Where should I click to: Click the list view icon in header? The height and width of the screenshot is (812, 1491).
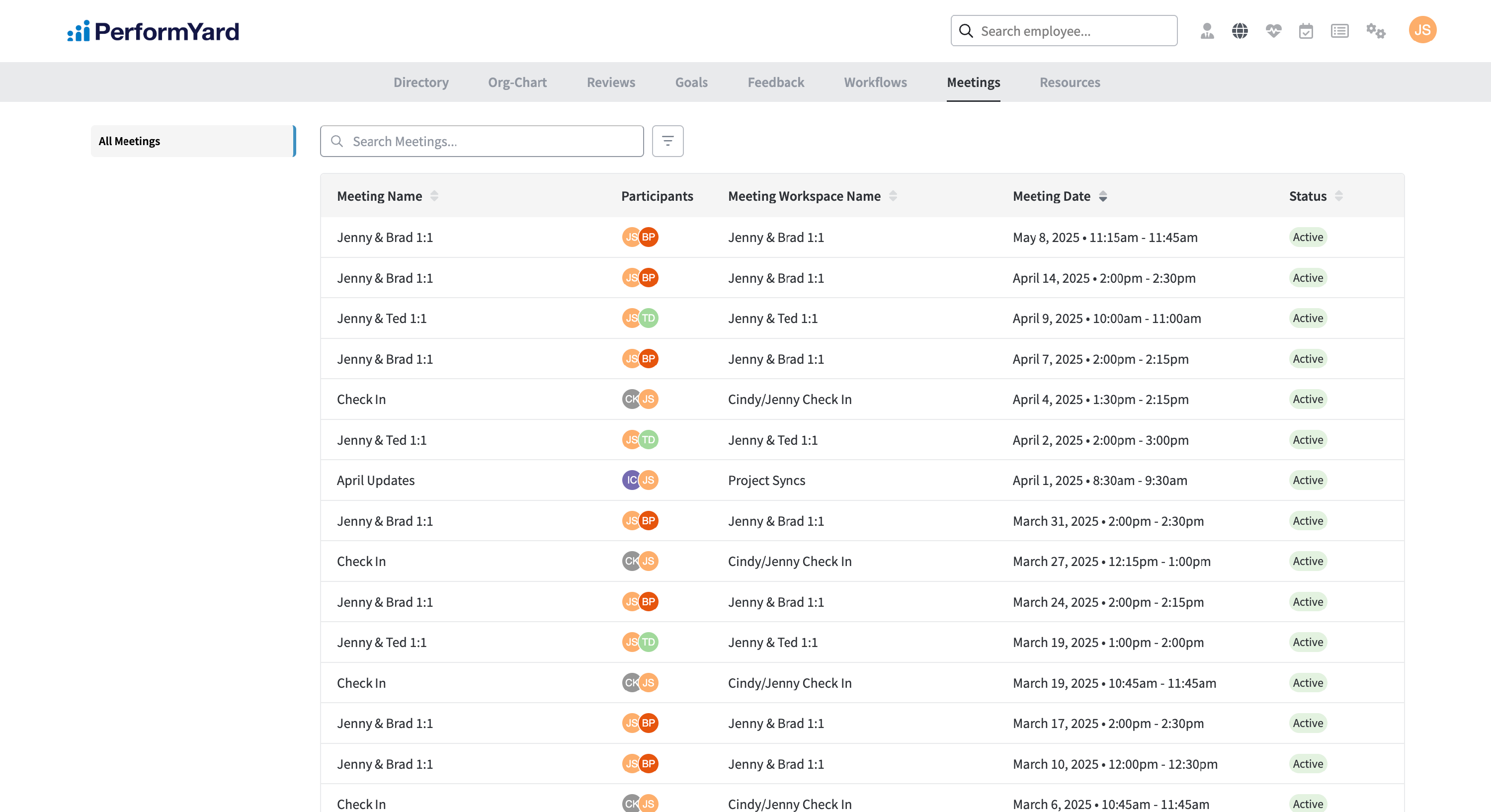[1339, 31]
